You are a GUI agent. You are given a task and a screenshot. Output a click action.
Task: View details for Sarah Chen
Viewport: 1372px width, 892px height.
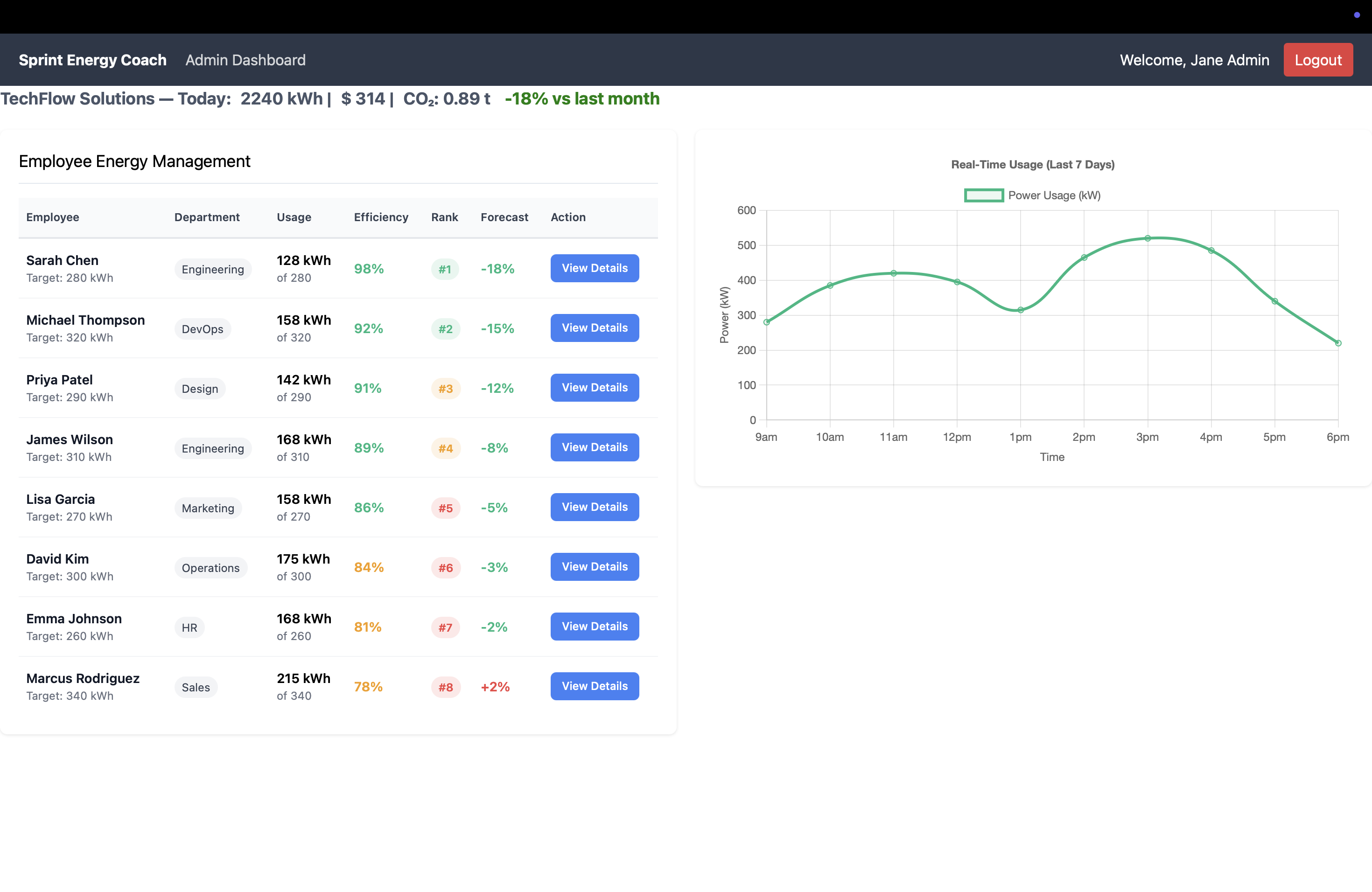(595, 268)
